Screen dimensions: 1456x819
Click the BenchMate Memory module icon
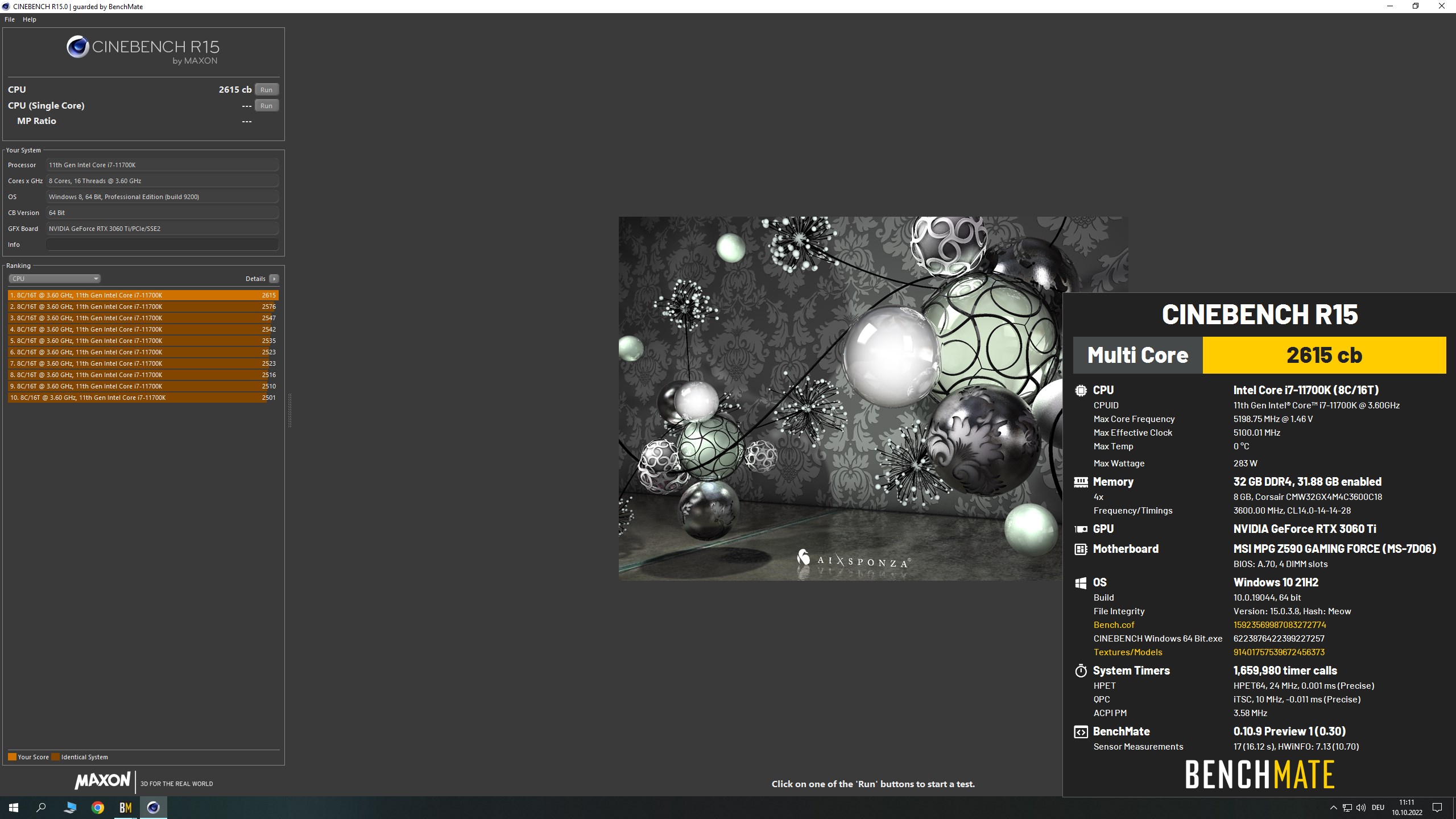[x=1081, y=482]
